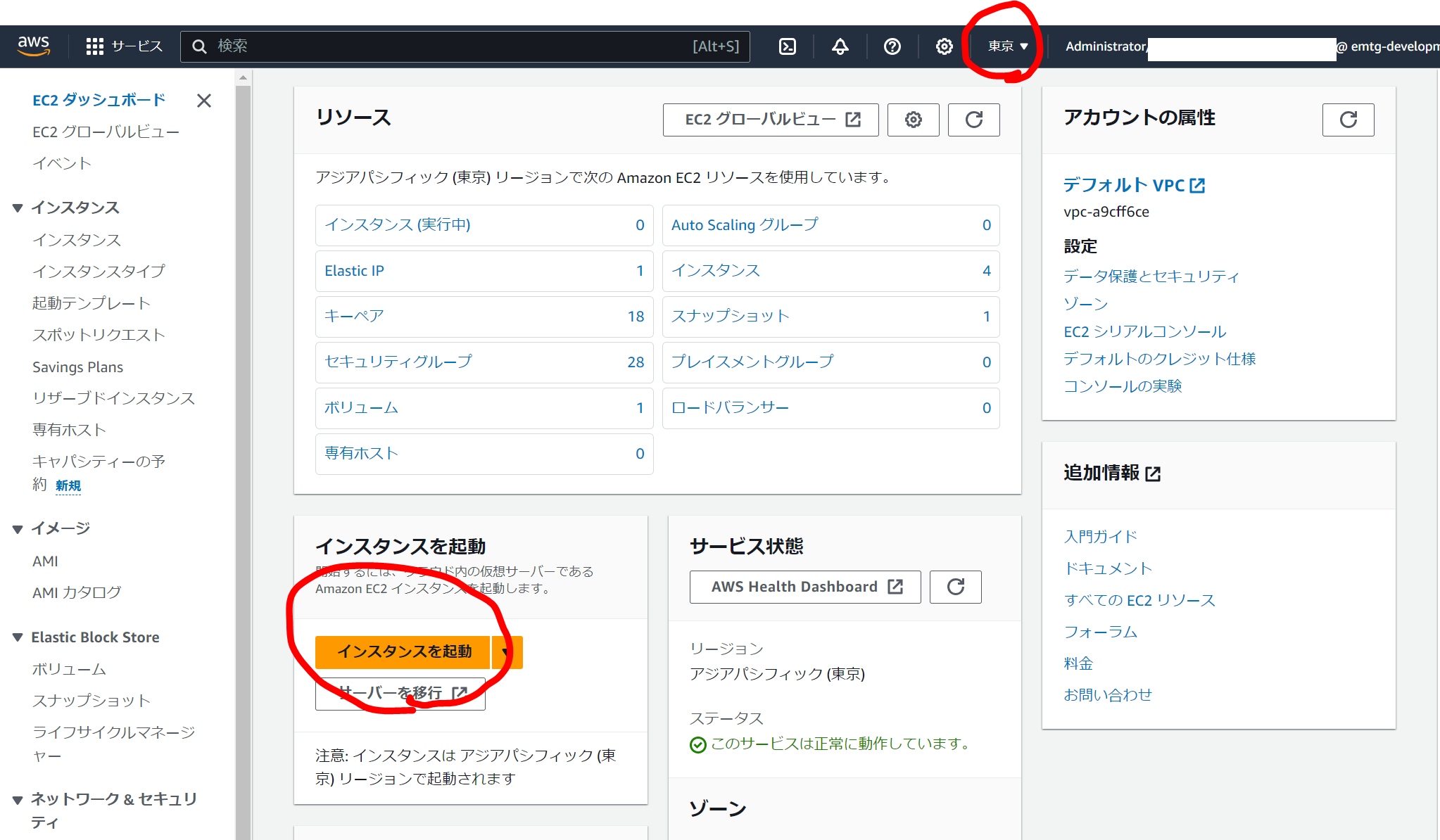Viewport: 1440px width, 840px height.
Task: Open the プレイスメントグループ resource tile
Action: [831, 362]
